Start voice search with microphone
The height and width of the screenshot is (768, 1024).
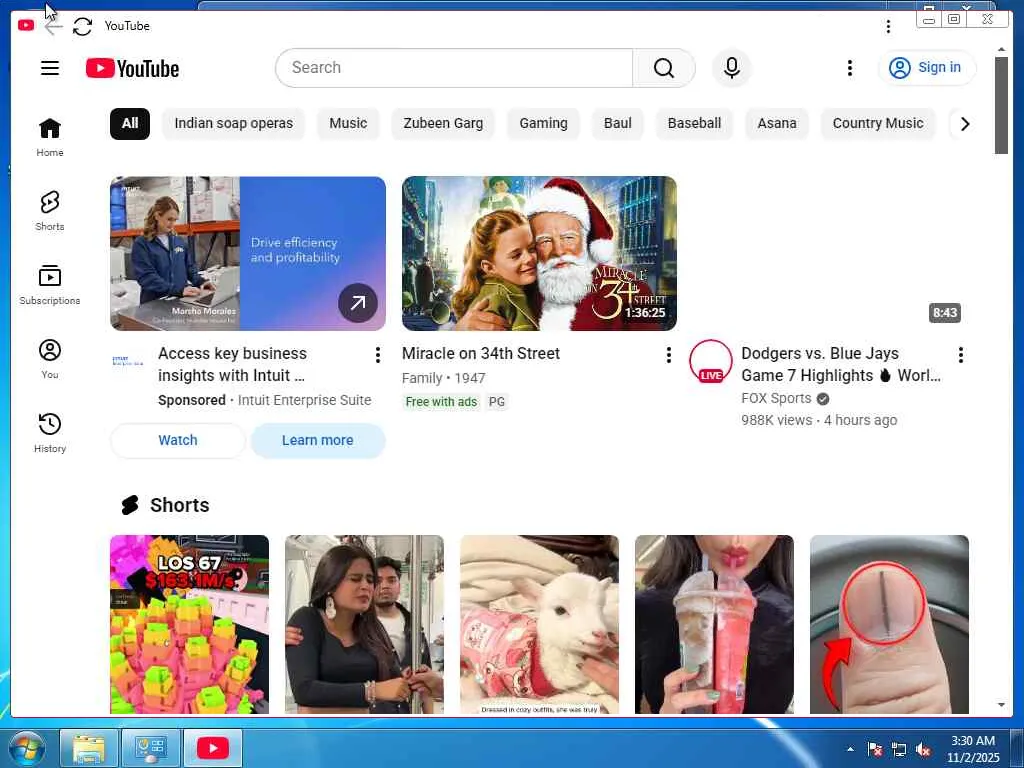click(x=732, y=68)
